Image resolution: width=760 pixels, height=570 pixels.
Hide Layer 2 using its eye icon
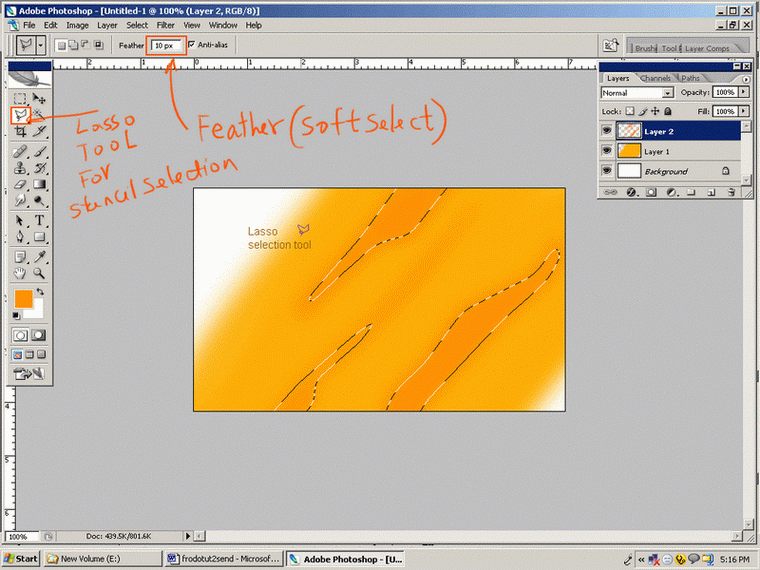[608, 131]
